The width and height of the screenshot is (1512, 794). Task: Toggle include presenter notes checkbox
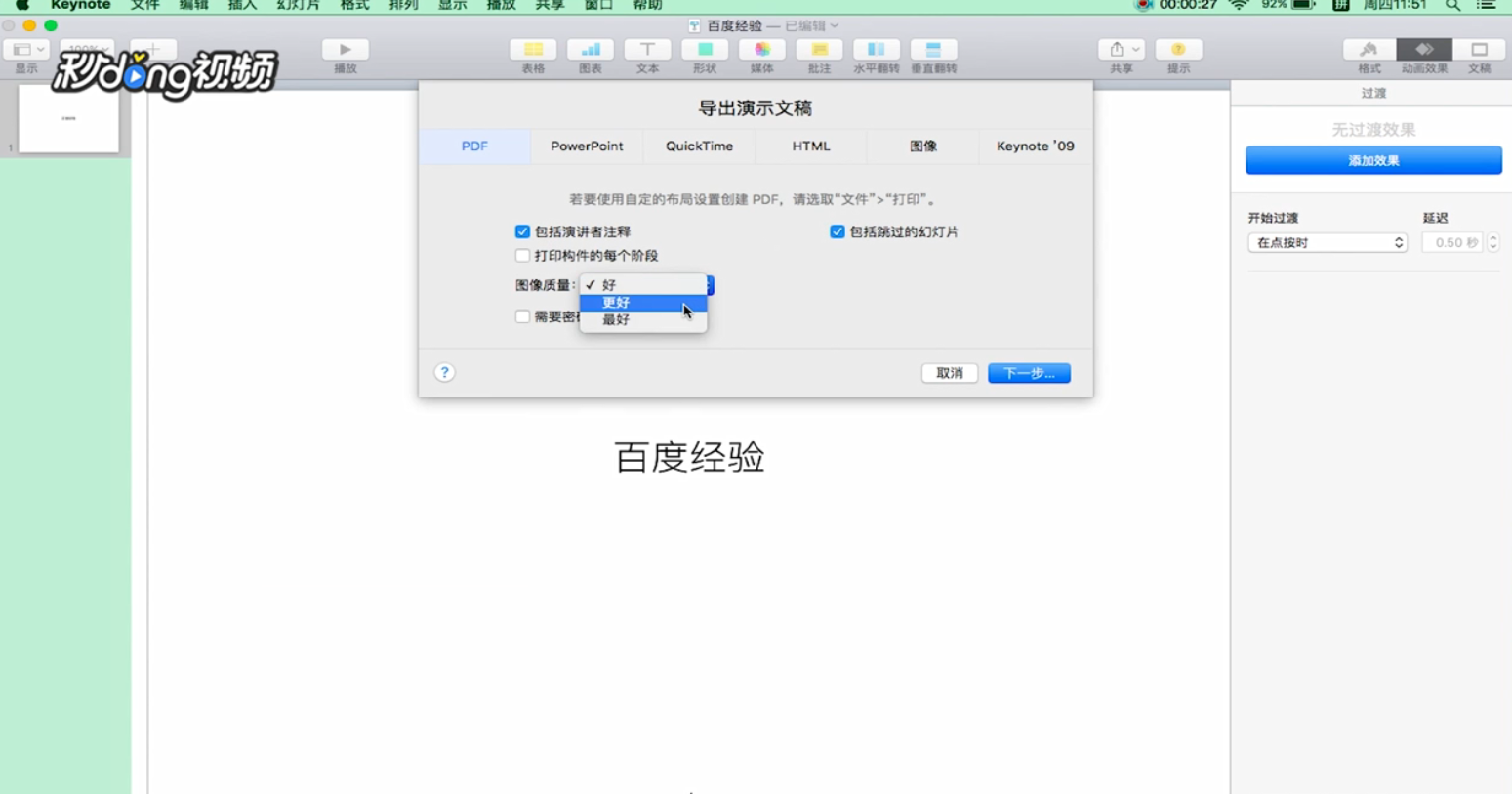522,232
